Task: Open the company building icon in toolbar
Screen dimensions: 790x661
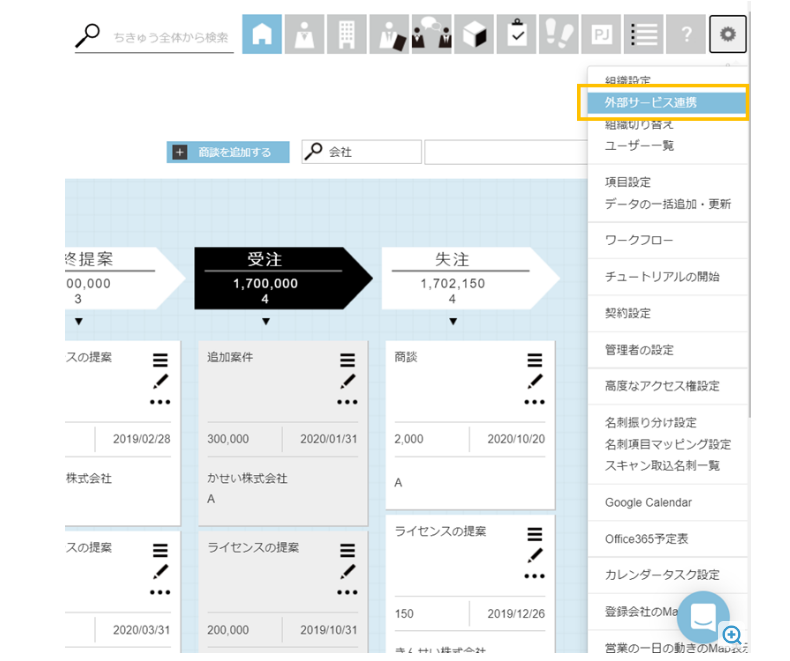Action: click(x=347, y=34)
